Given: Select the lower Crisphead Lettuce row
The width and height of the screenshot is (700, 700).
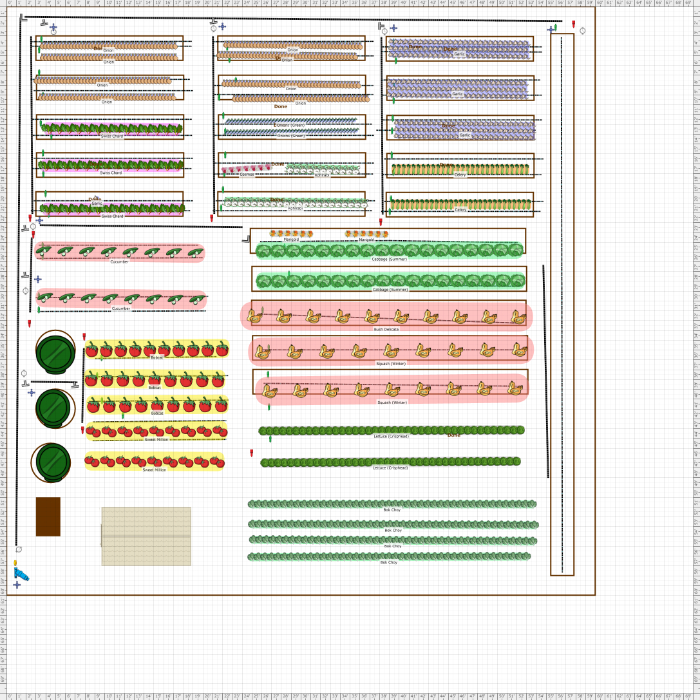Looking at the screenshot, I should click(391, 462).
